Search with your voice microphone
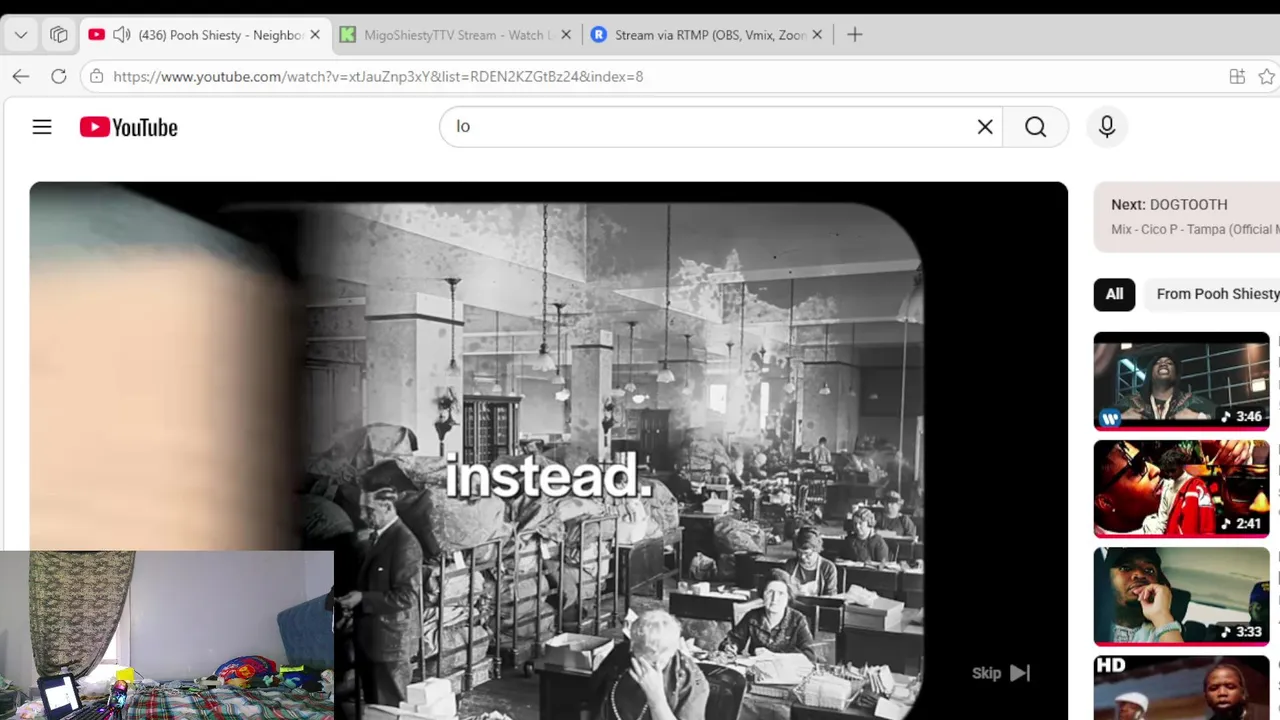 point(1107,127)
